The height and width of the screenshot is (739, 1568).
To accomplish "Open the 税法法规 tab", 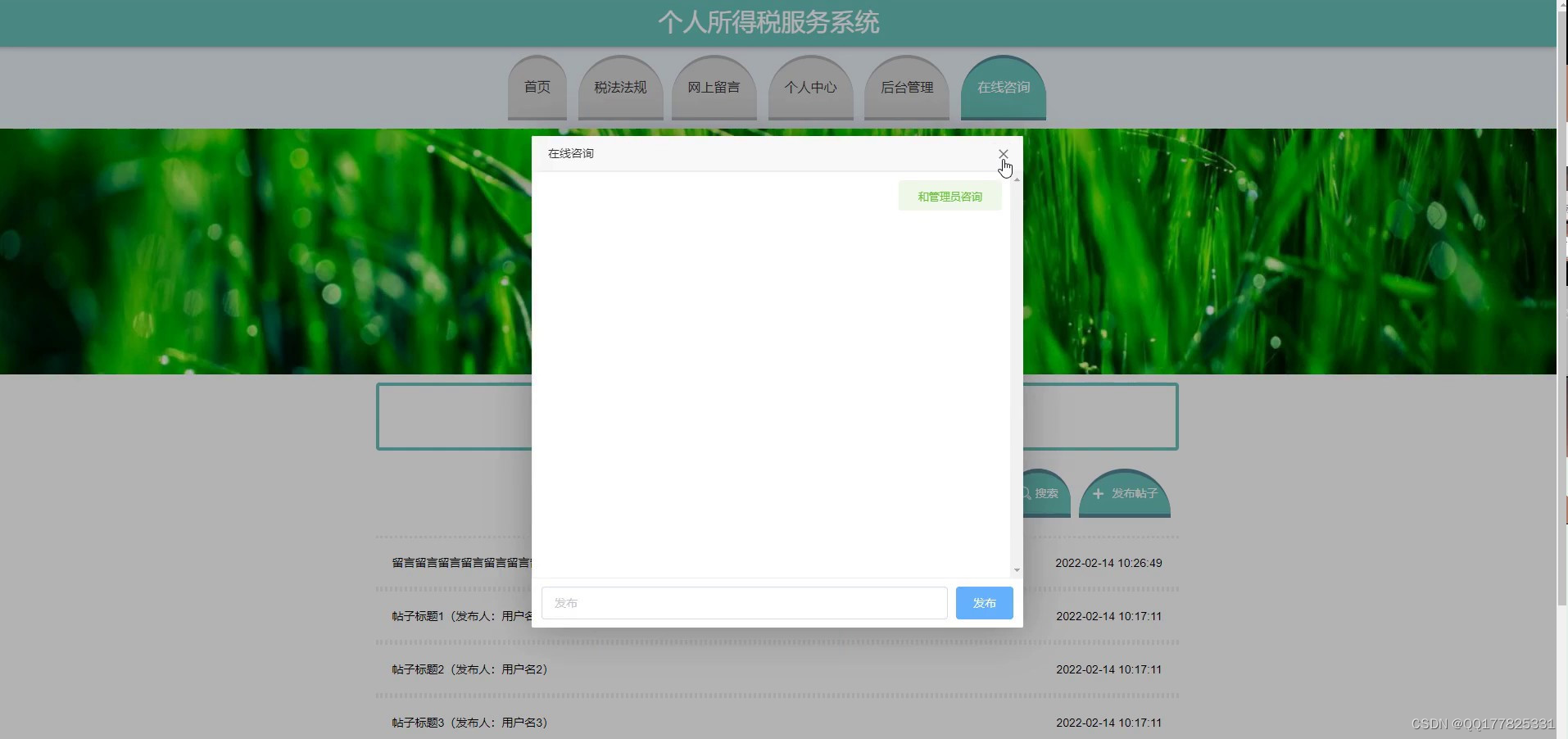I will coord(619,85).
